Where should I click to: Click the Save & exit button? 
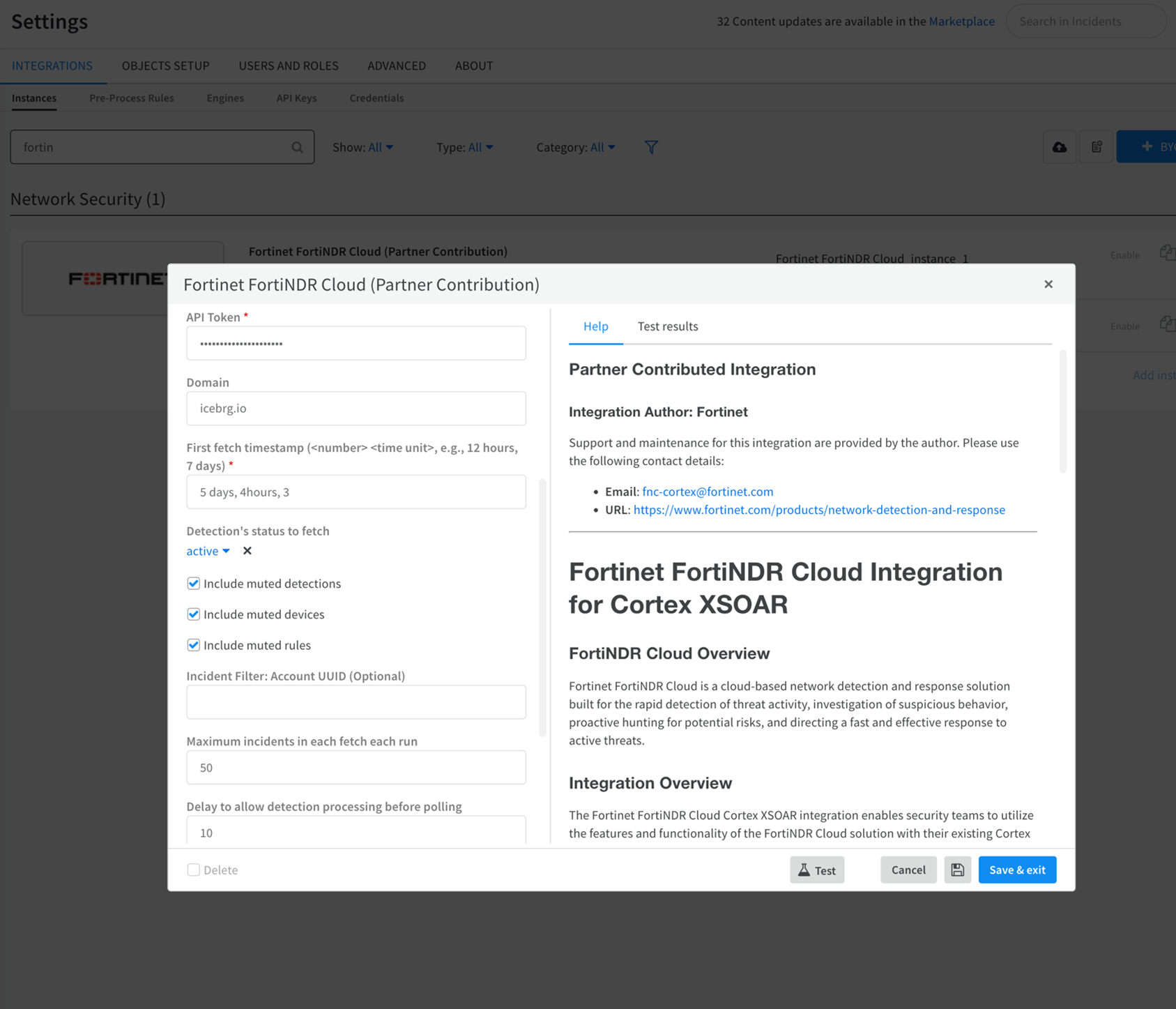[x=1016, y=870]
